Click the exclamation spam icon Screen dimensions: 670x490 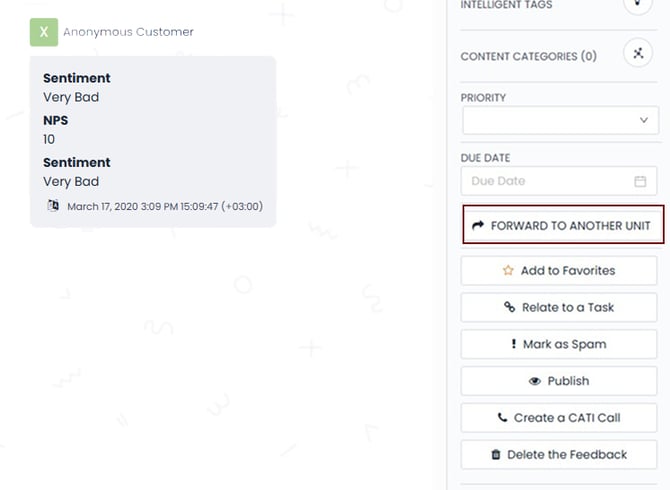(x=514, y=343)
